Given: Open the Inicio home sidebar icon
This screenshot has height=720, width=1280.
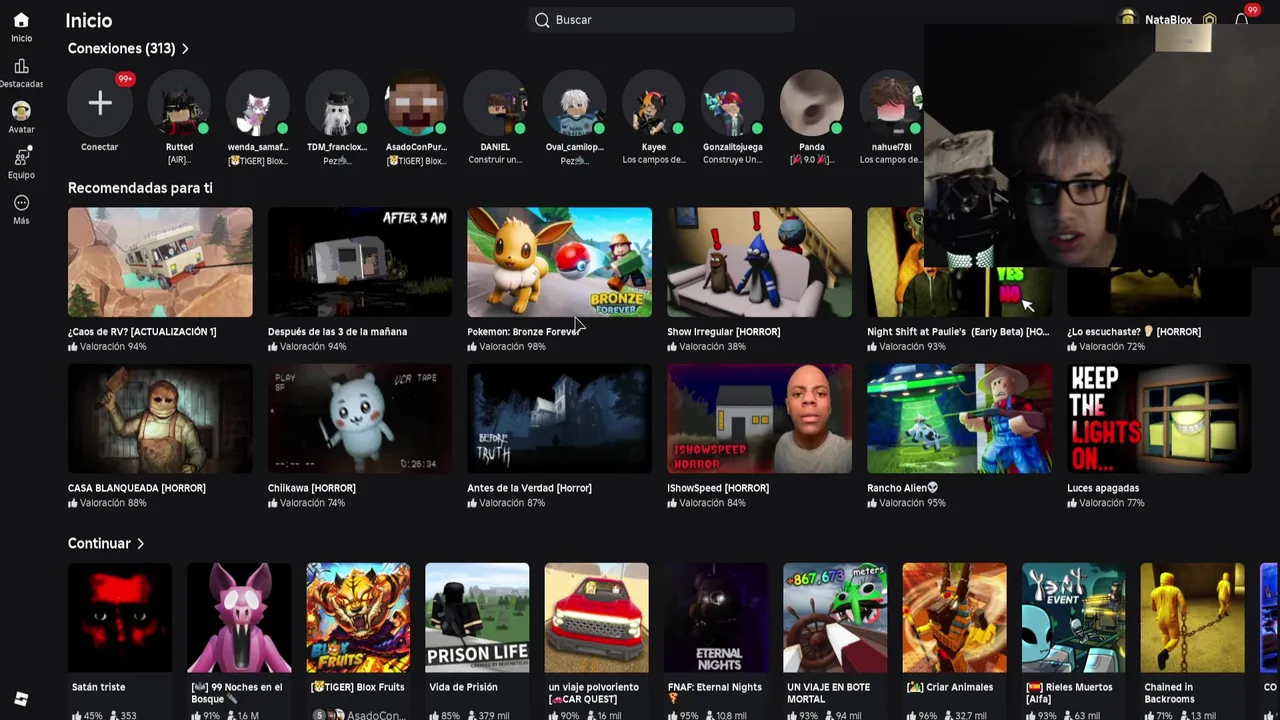Looking at the screenshot, I should coord(21,20).
